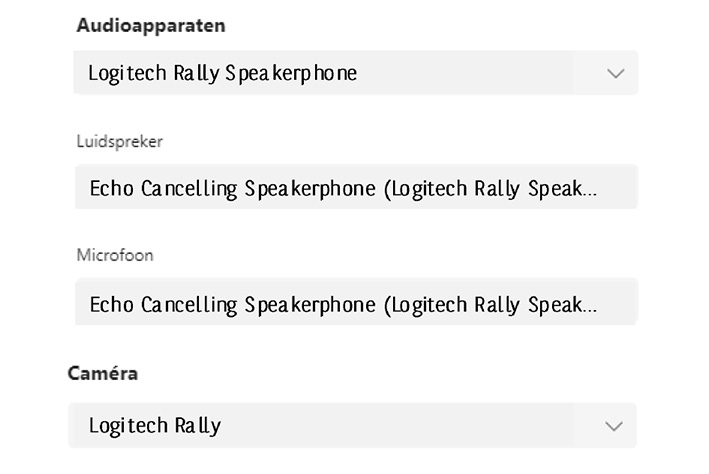709x474 pixels.
Task: Click the Microfoon Echo Cancelling Speakerphone value
Action: tap(343, 304)
